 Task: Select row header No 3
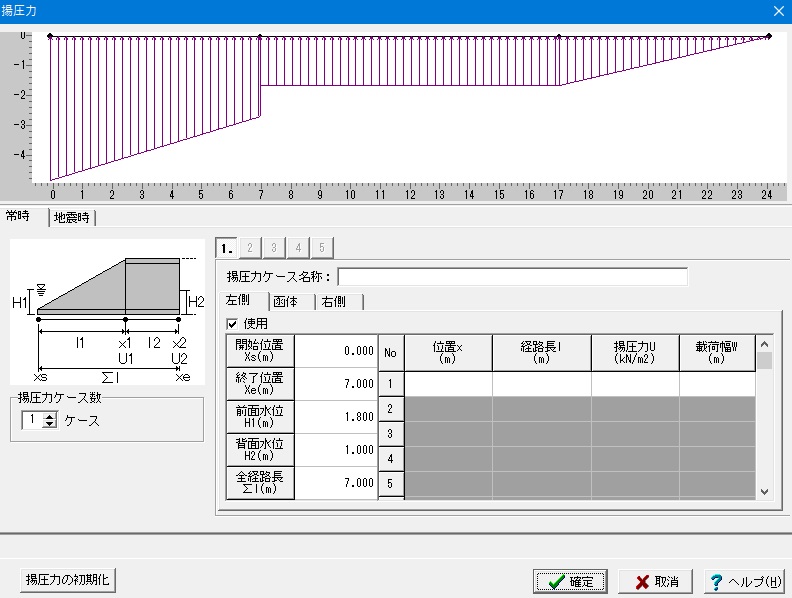390,434
